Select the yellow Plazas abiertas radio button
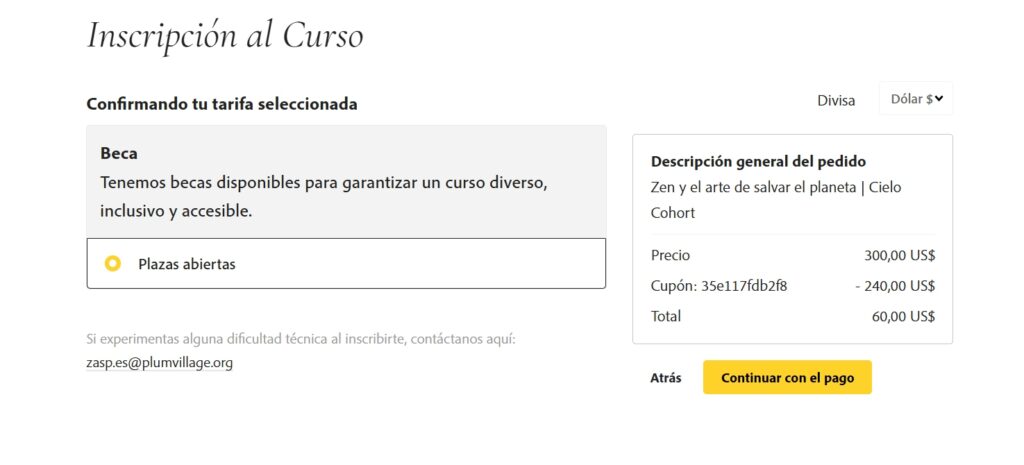Screen dimensions: 1024x465 click(113, 264)
